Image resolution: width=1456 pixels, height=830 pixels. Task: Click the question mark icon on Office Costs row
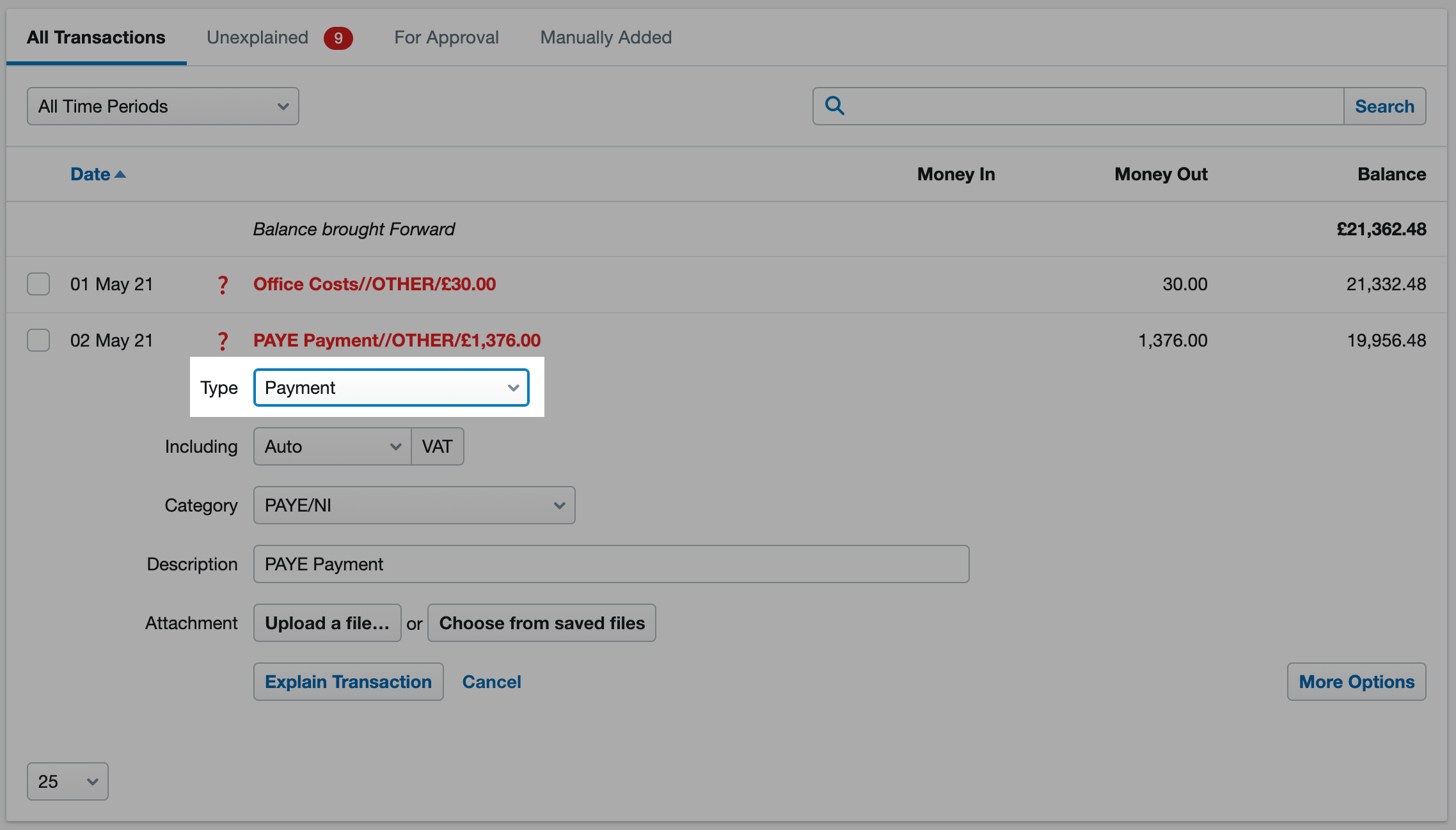[x=222, y=284]
